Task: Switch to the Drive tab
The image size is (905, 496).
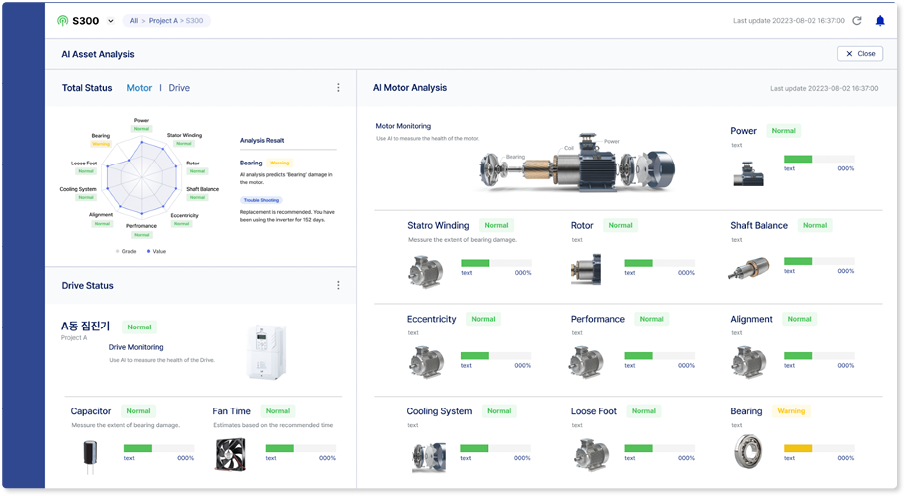Action: coord(179,88)
